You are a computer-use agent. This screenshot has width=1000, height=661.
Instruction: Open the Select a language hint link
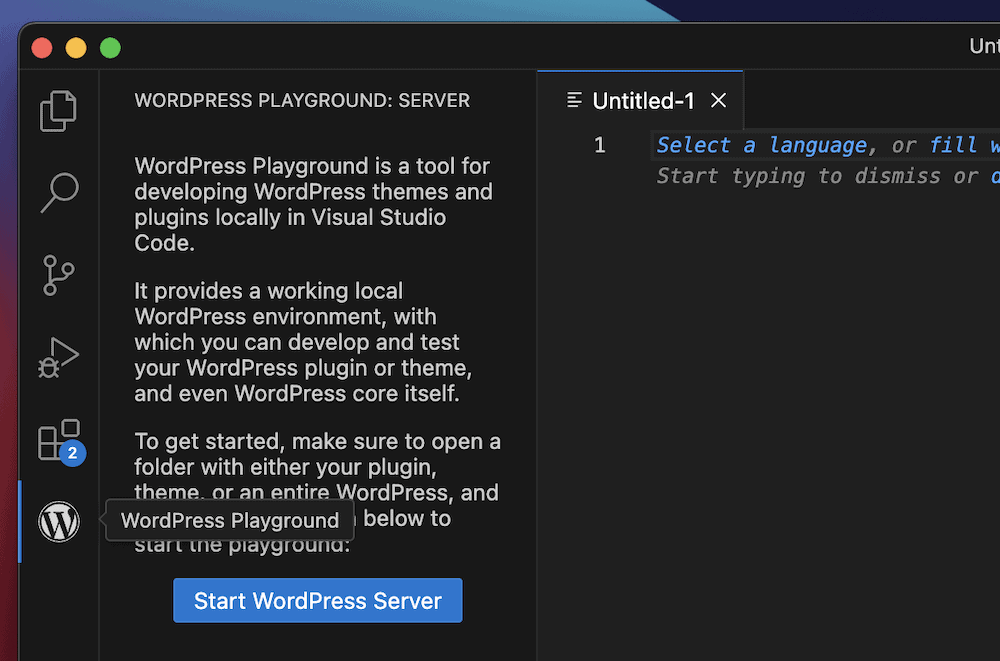coord(762,145)
